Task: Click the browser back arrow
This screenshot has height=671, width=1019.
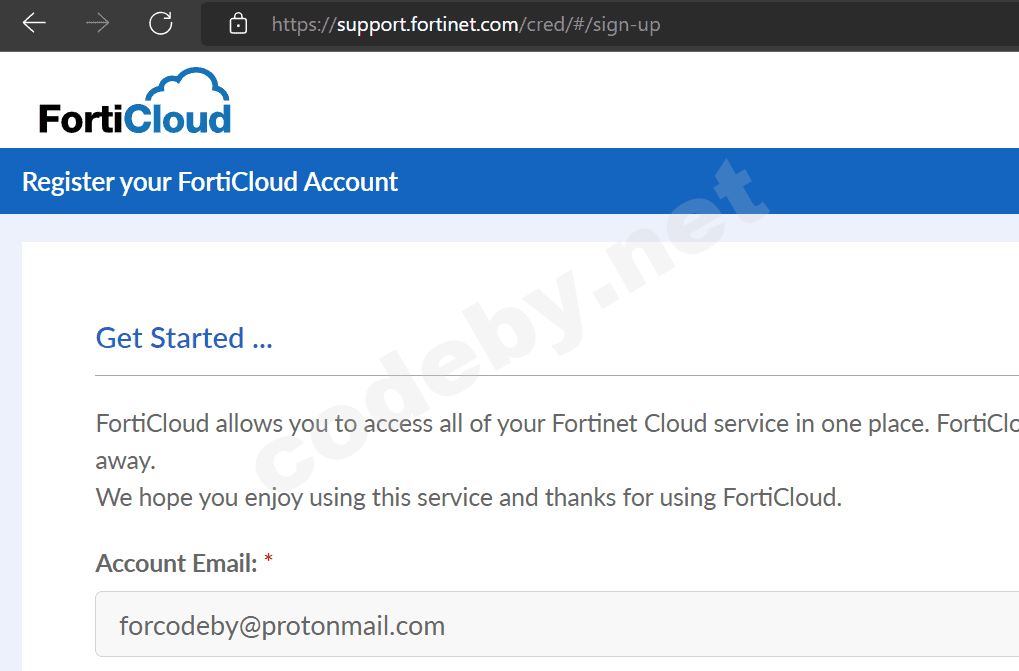Action: pos(34,24)
